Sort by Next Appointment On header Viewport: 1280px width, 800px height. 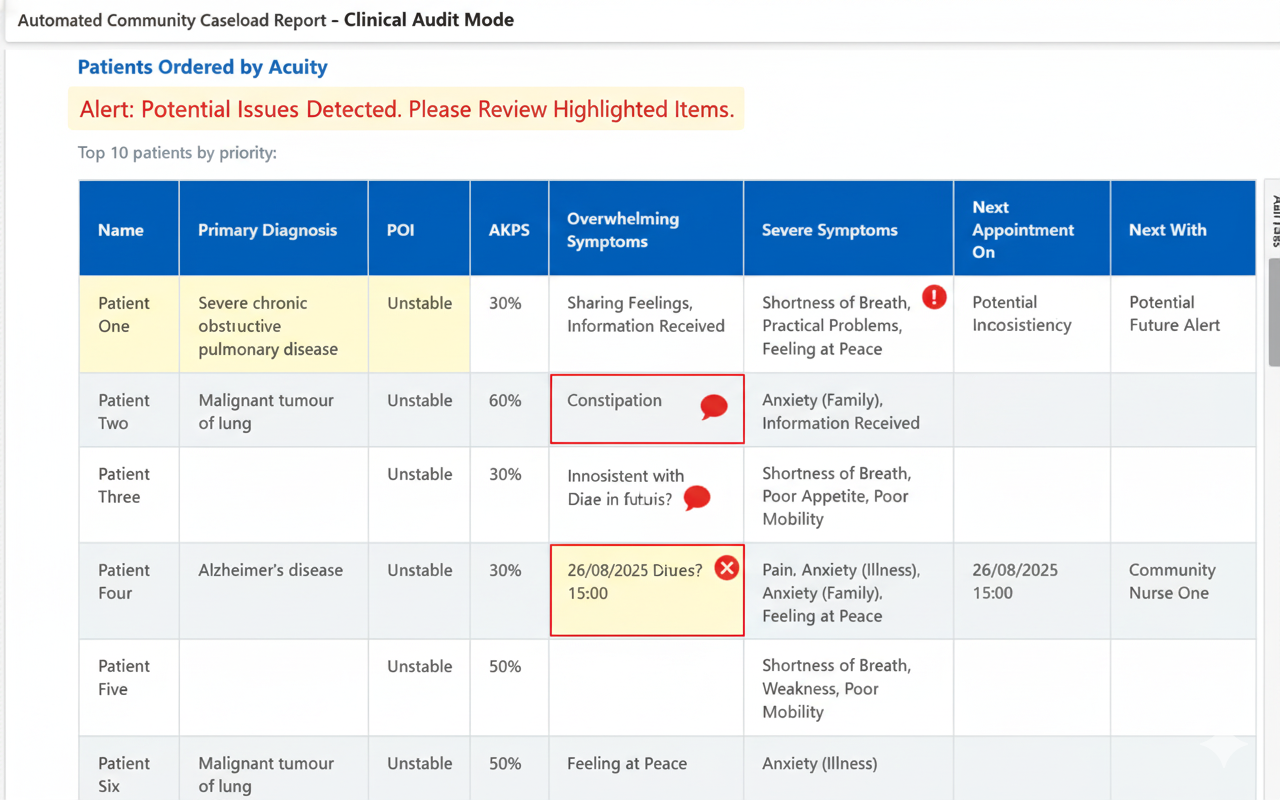1022,230
